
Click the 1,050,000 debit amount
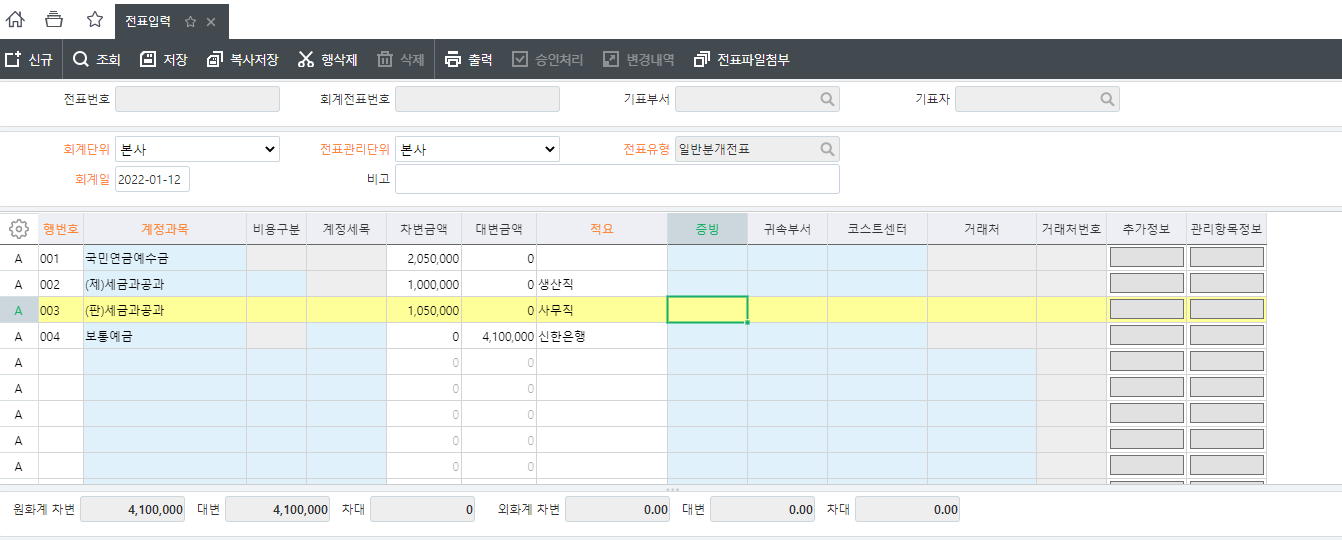tap(424, 310)
